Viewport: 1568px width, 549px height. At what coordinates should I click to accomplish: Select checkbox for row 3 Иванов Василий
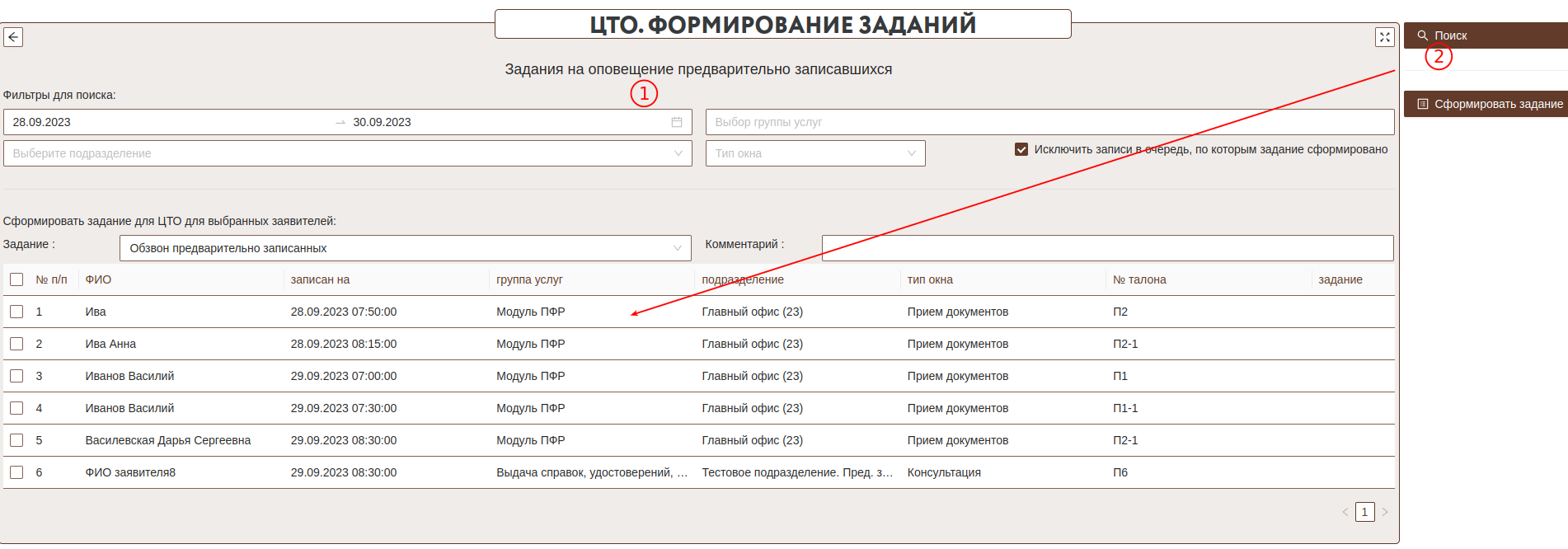(x=16, y=376)
